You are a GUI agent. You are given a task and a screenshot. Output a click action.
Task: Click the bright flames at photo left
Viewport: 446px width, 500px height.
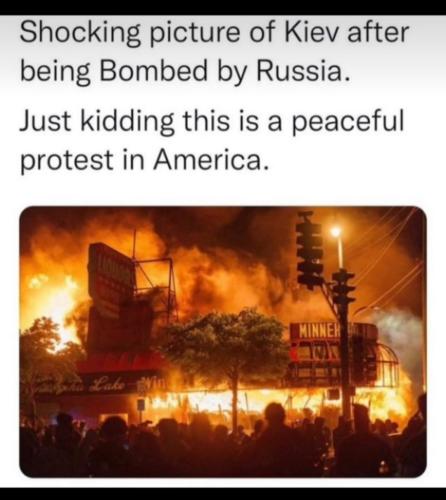[53, 300]
